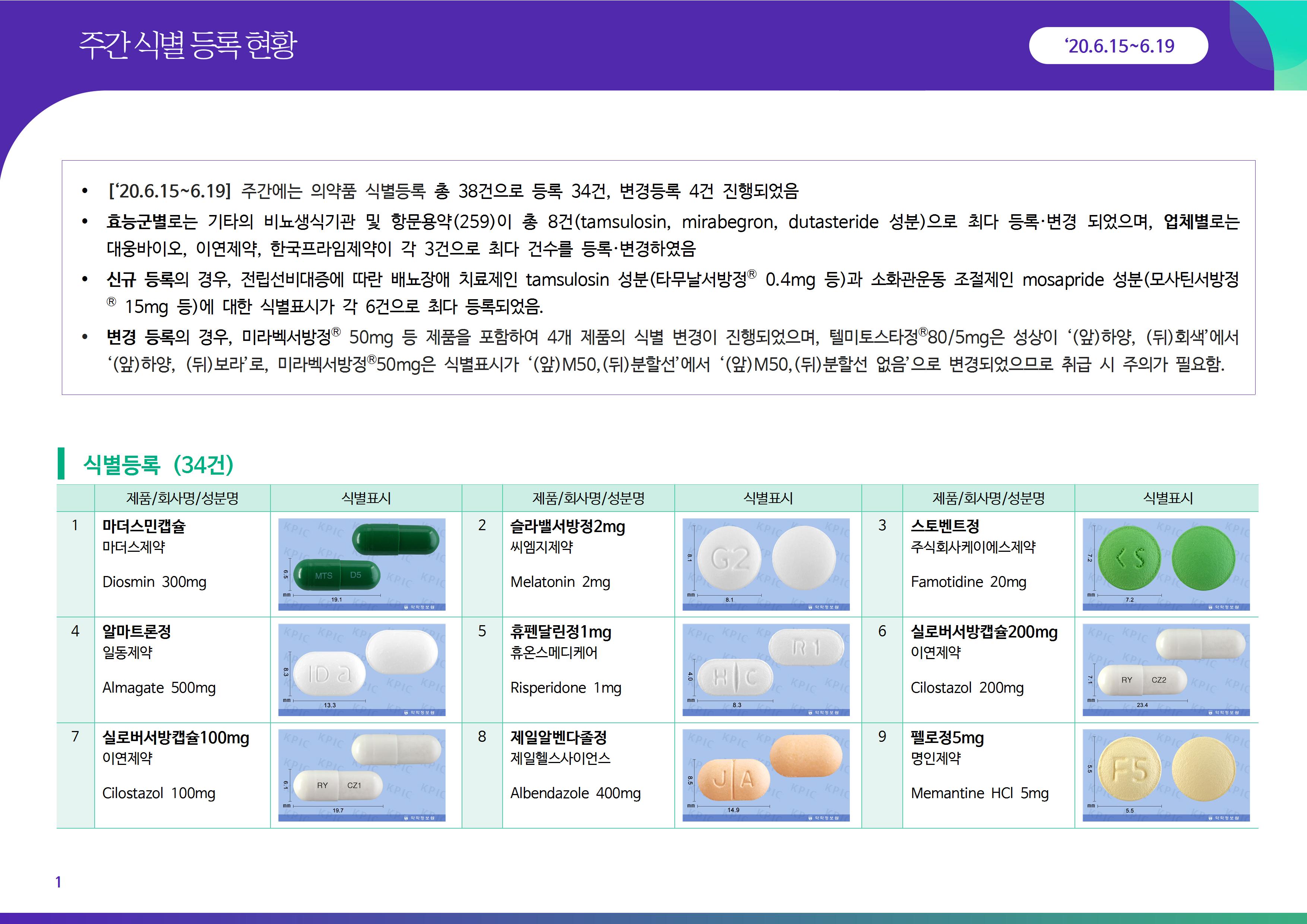Click the product name 실로버서방캡슐200mg
The width and height of the screenshot is (1307, 924).
(x=984, y=632)
